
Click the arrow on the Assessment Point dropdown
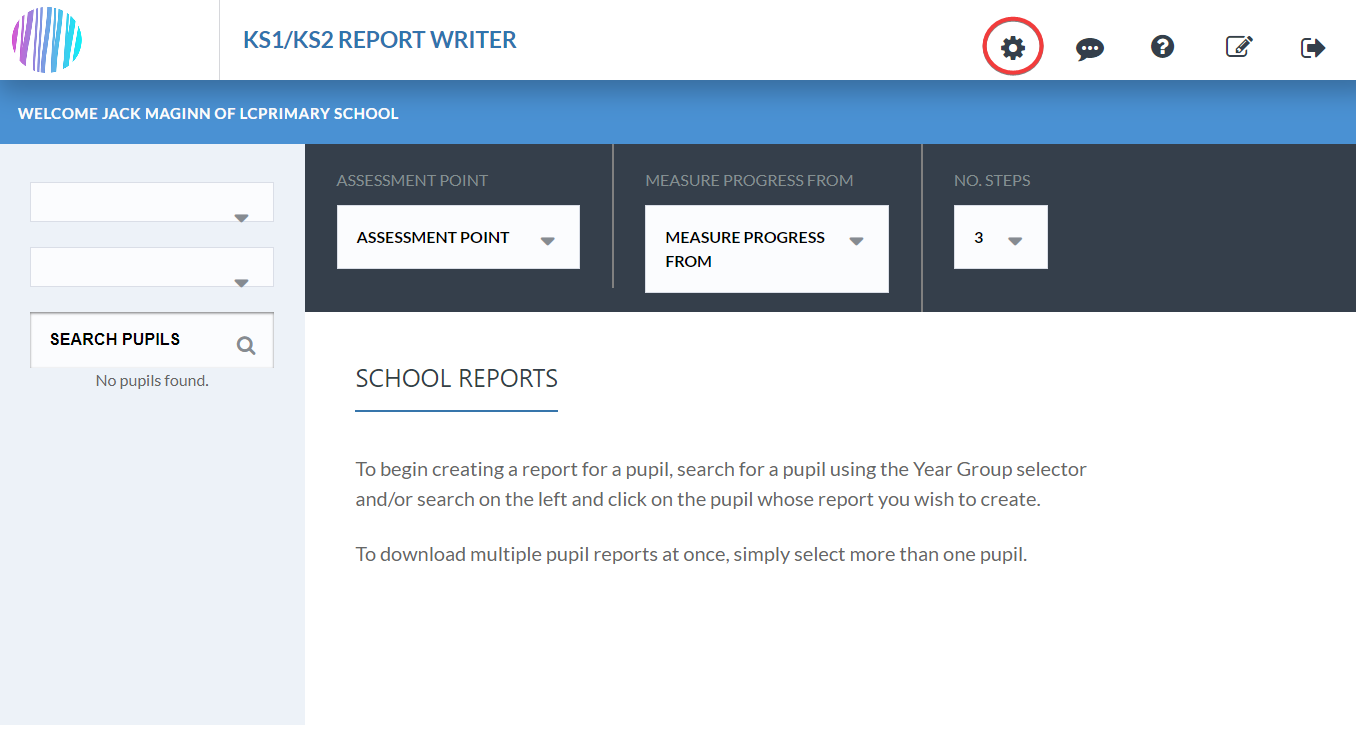tap(547, 241)
